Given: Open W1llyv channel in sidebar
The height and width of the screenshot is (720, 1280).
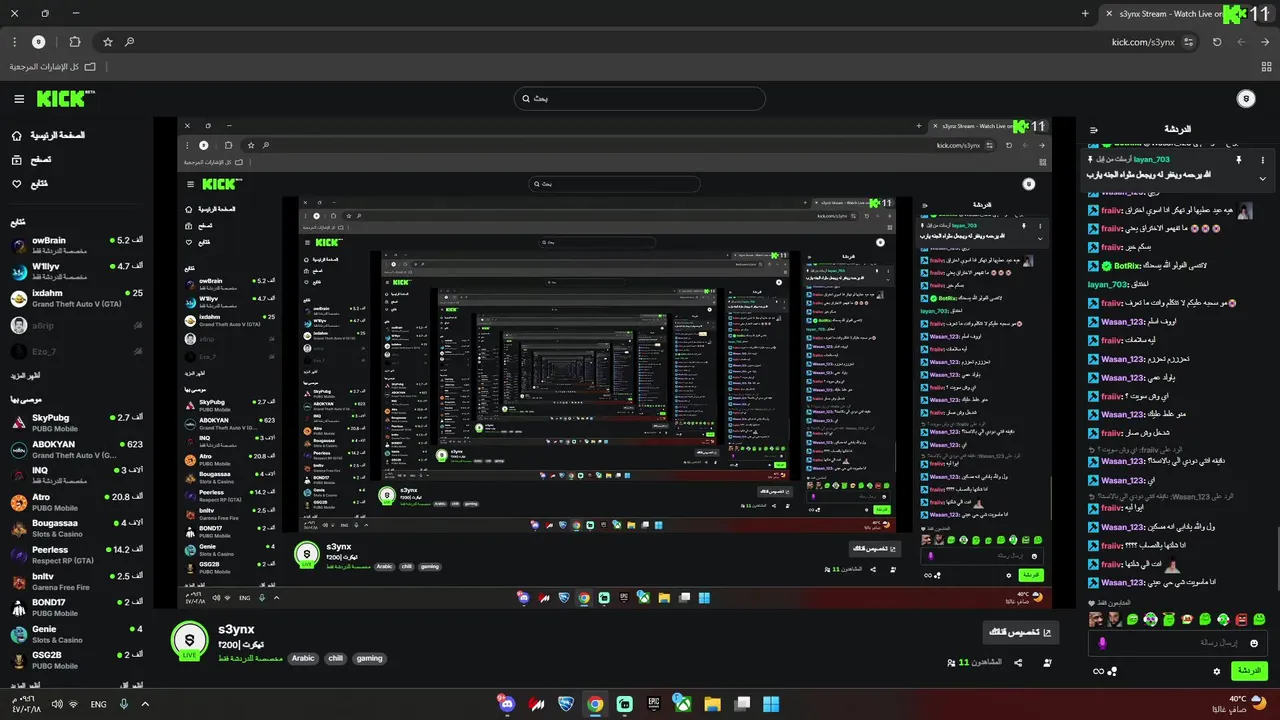Looking at the screenshot, I should (76, 271).
